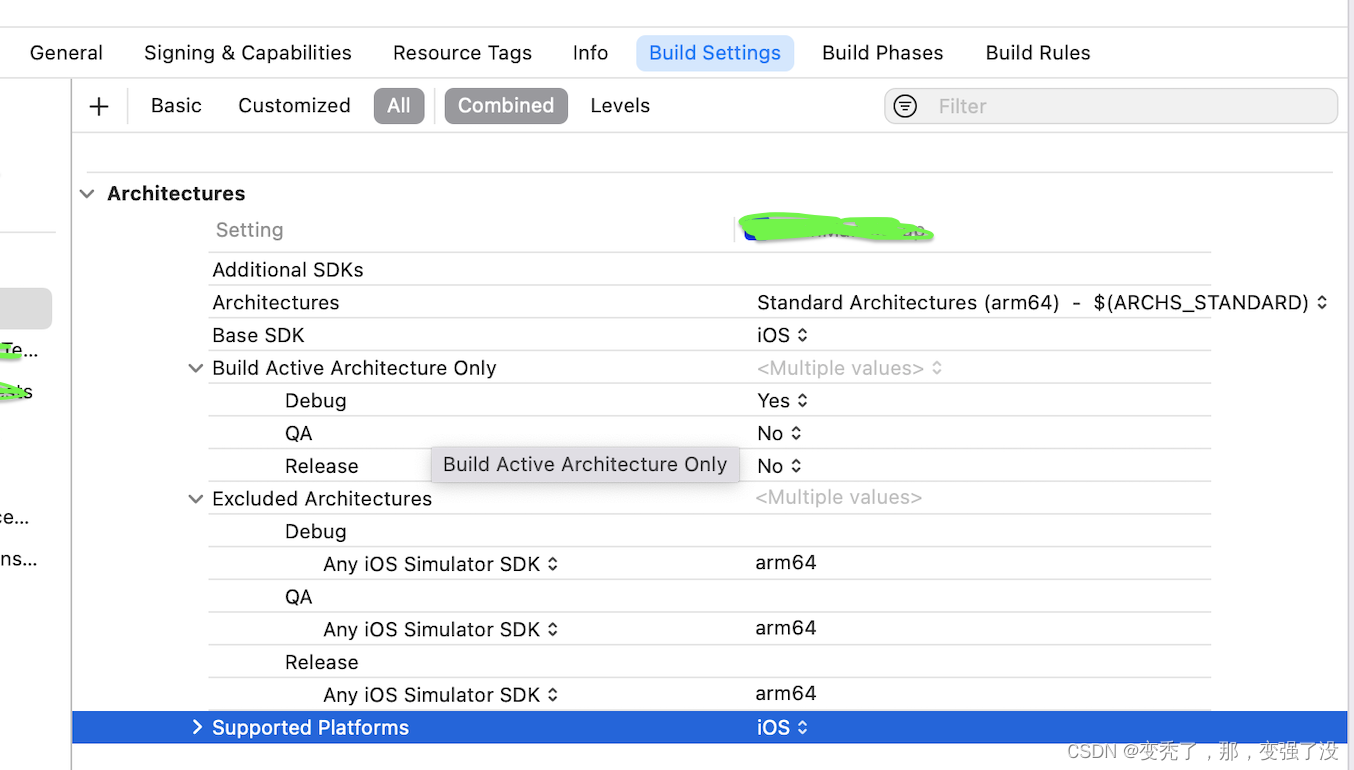Open Supported Platforms iOS popup
The height and width of the screenshot is (770, 1354).
coord(782,728)
